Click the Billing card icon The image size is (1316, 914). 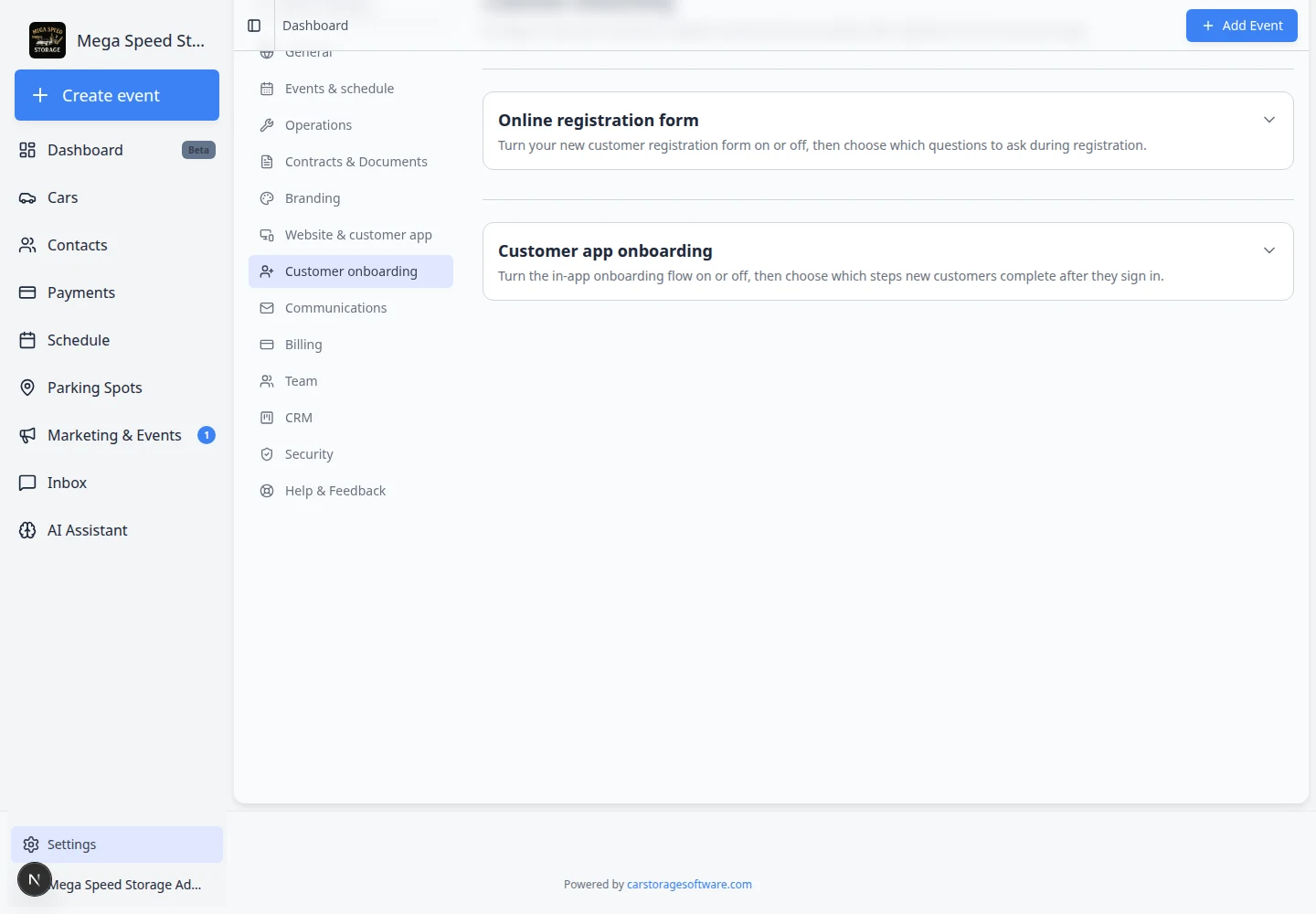(x=267, y=345)
